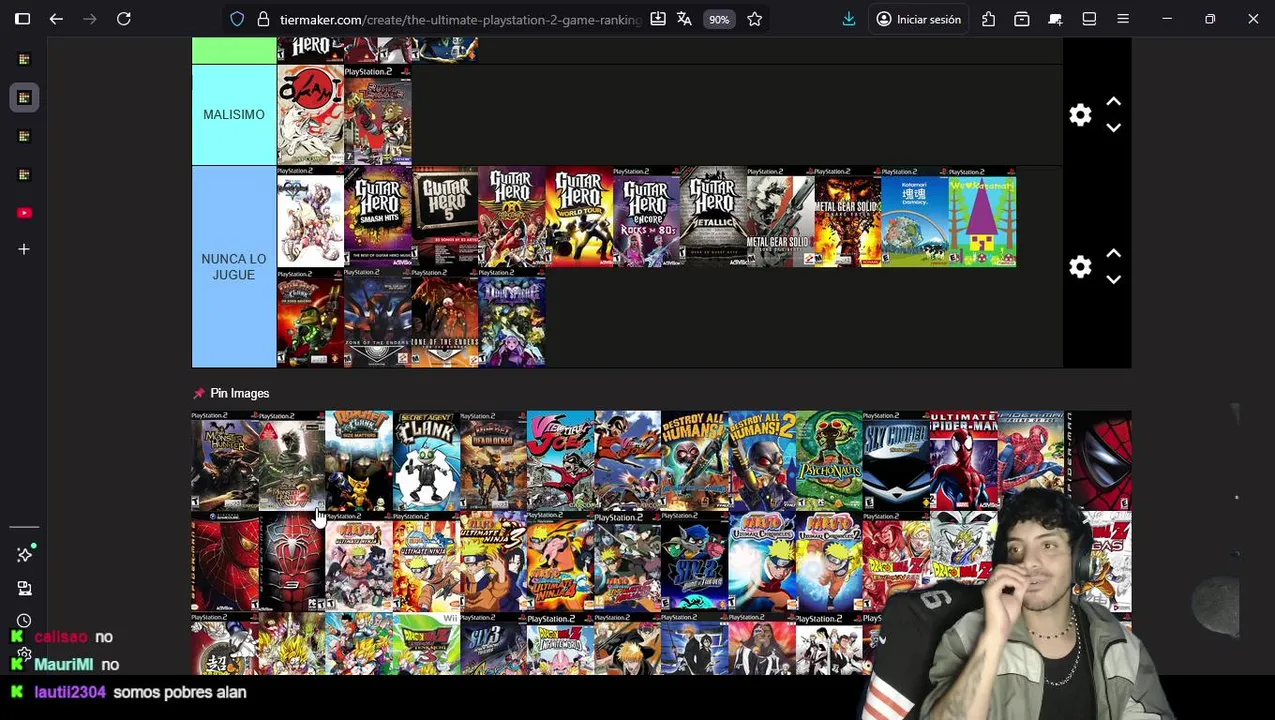Go back to the previous page

(56, 19)
